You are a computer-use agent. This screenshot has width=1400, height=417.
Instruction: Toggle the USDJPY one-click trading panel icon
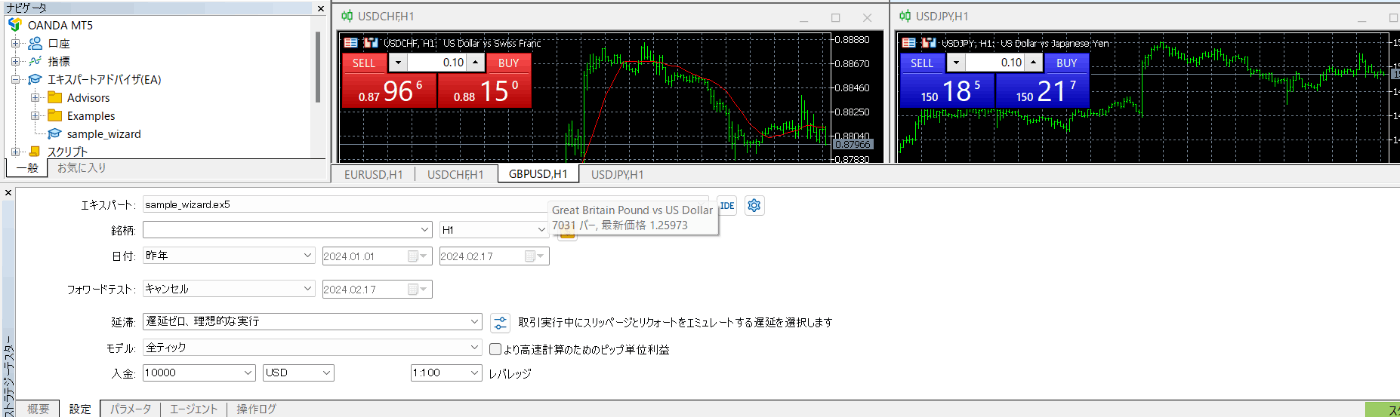[908, 43]
